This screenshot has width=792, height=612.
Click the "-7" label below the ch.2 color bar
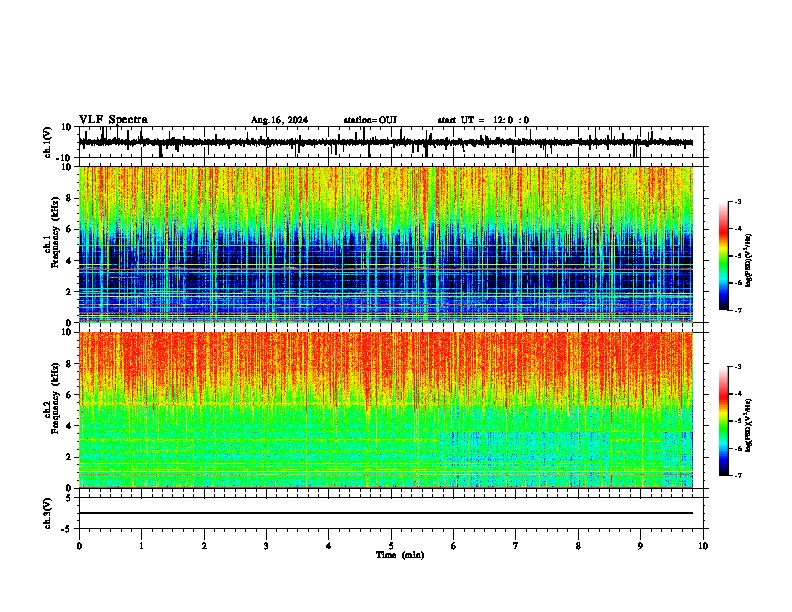pyautogui.click(x=737, y=475)
